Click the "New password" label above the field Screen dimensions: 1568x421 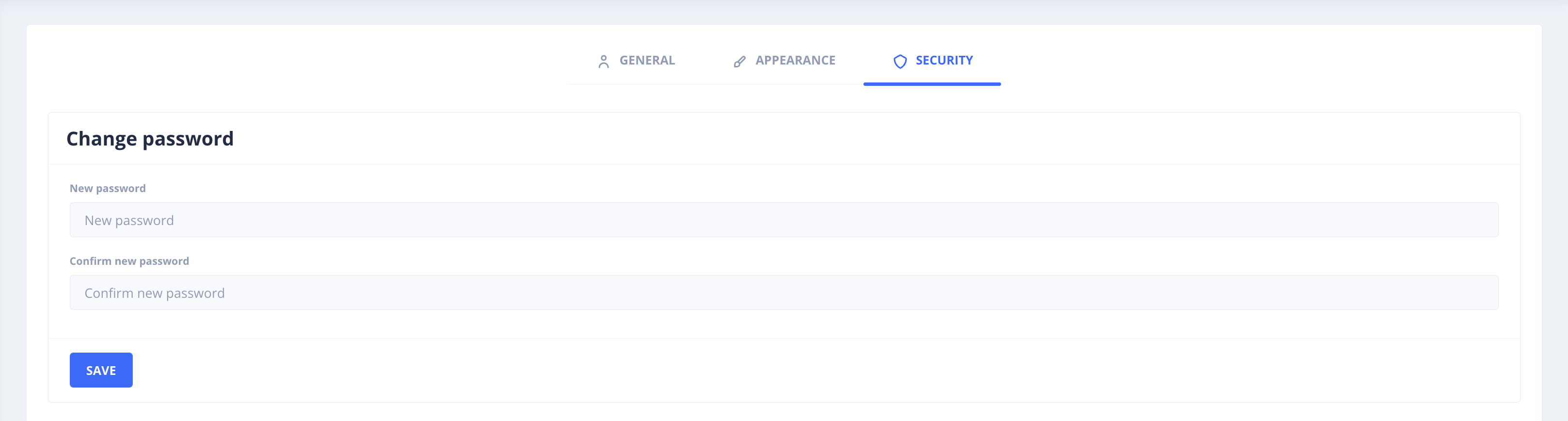(x=108, y=188)
